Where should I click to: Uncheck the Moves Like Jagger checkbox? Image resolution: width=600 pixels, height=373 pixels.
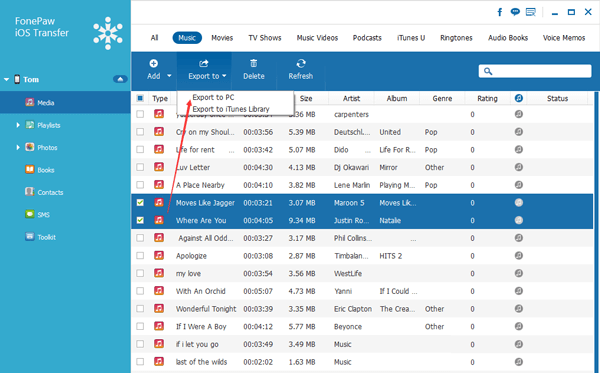click(x=140, y=202)
